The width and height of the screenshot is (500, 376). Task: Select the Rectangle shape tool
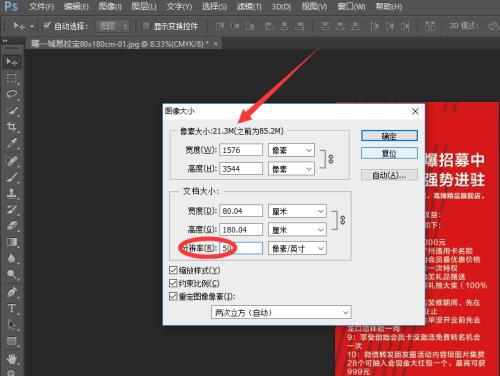tap(12, 341)
